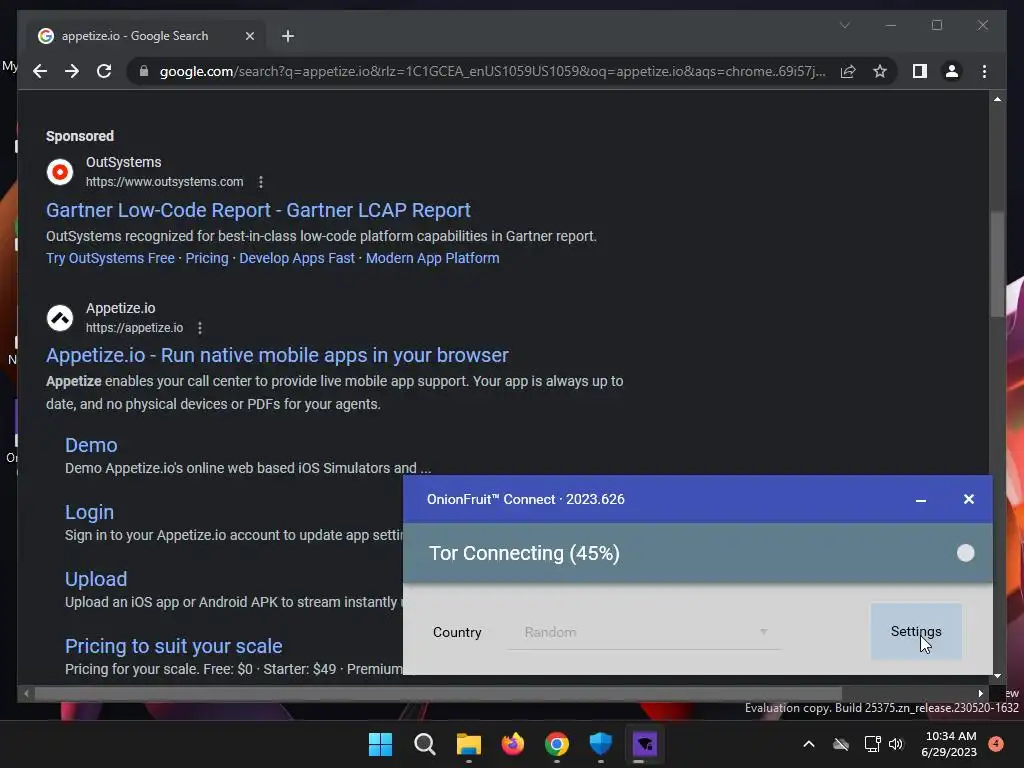
Task: Open Try OutSystems Free link
Action: click(110, 258)
